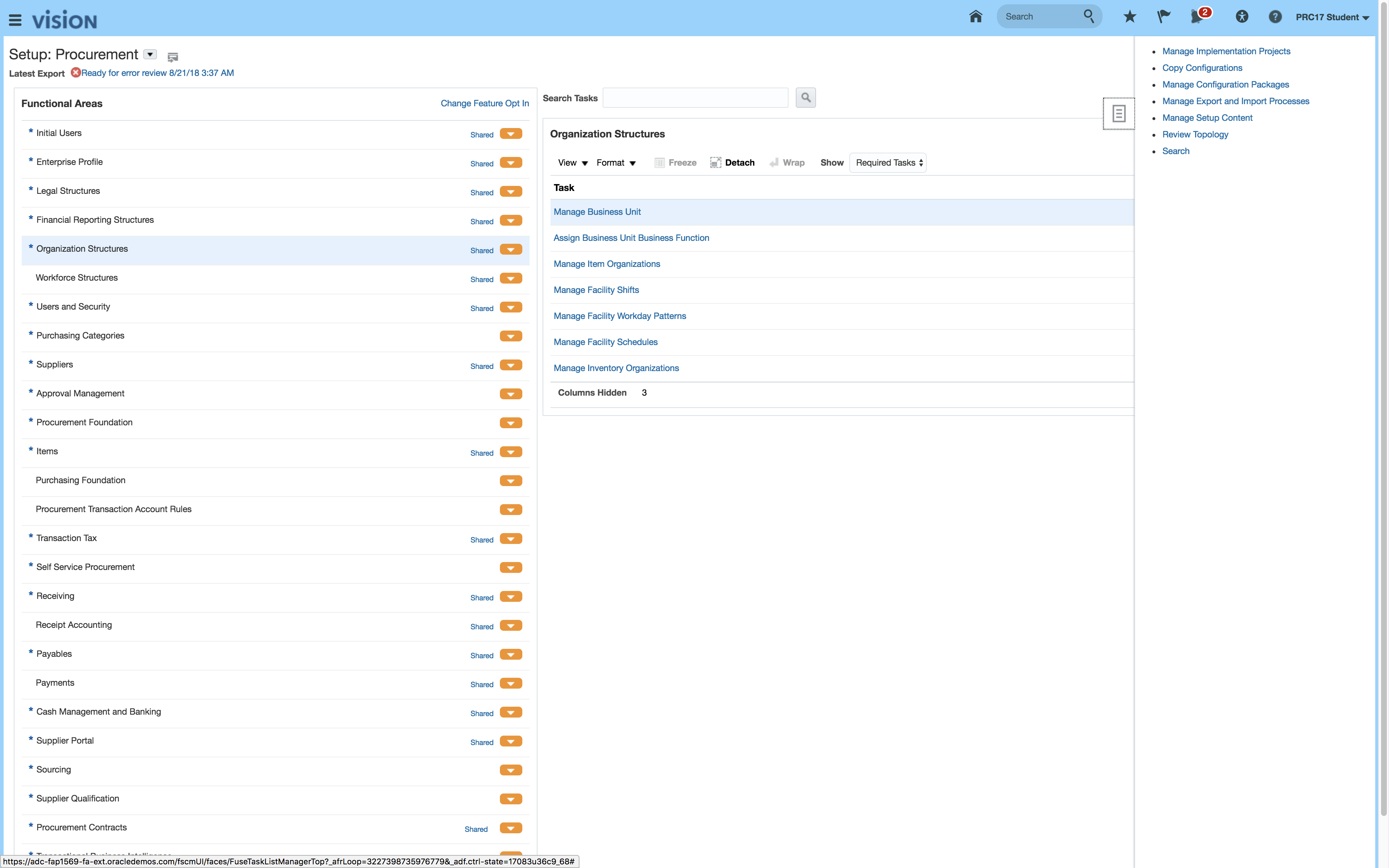This screenshot has width=1389, height=868.
Task: Open the View menu
Action: pyautogui.click(x=572, y=163)
